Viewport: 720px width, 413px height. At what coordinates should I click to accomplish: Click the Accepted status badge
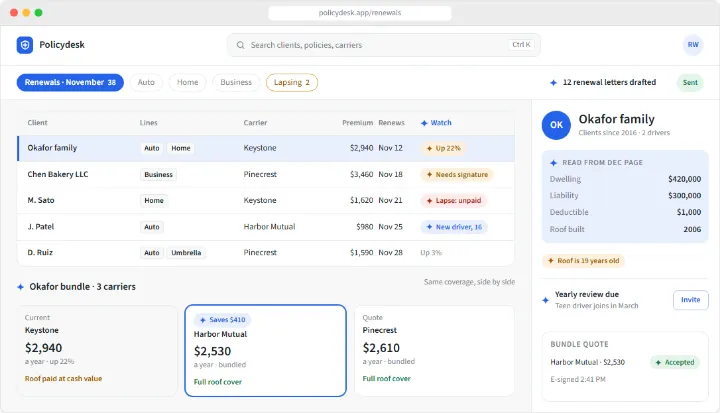click(x=675, y=362)
